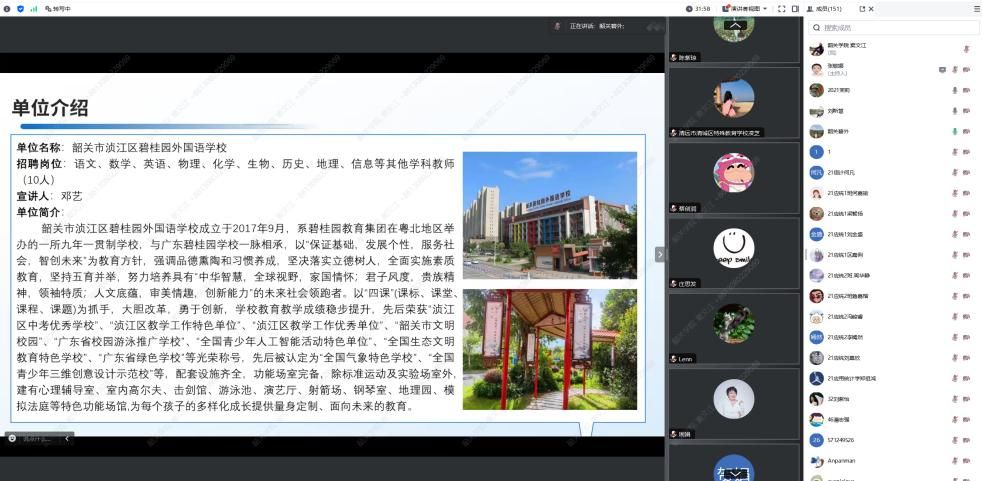Open the 转写中 transcription status
This screenshot has width=982, height=481.
(x=58, y=9)
